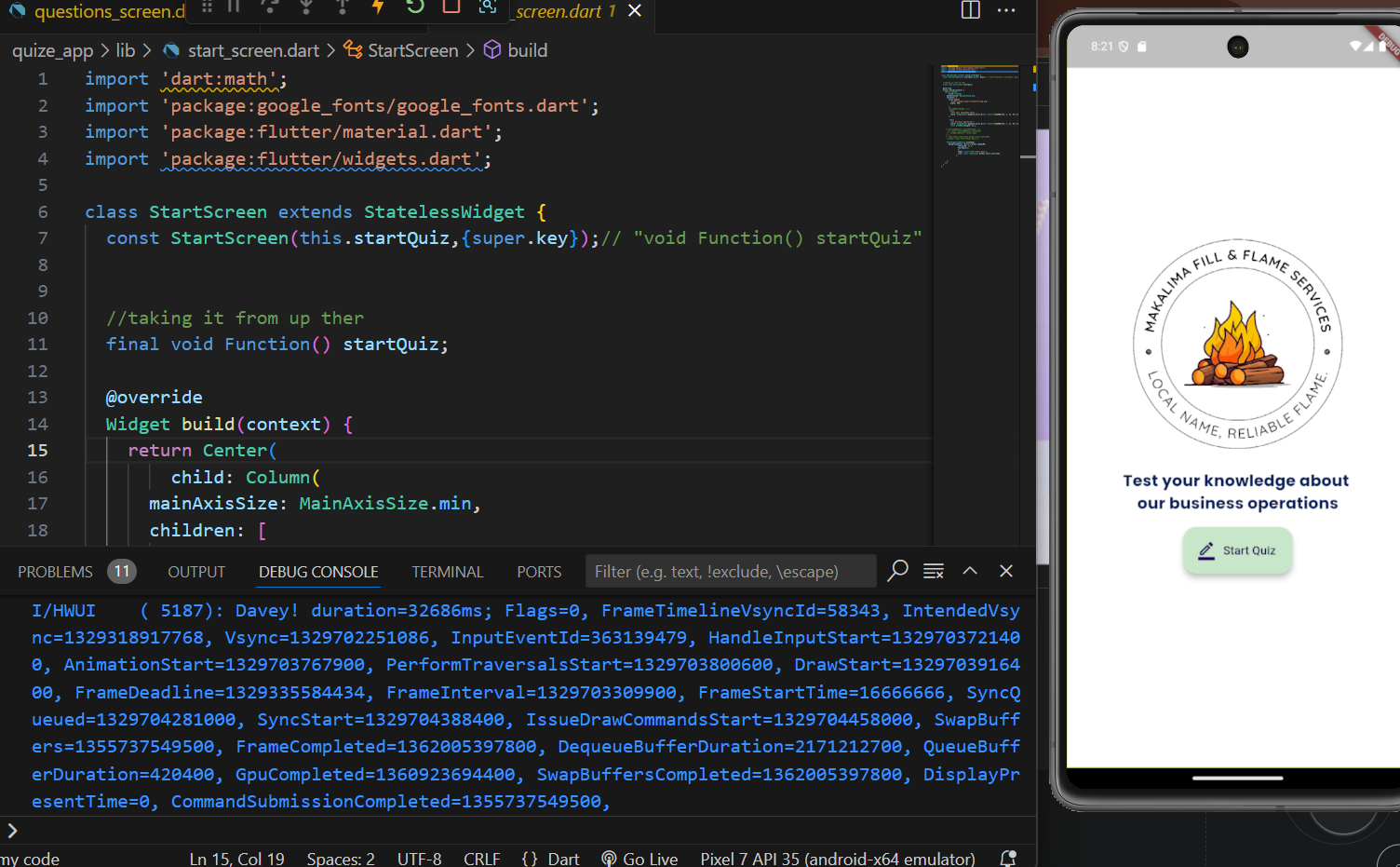Clear the debug console output
The image size is (1400, 867).
pos(934,571)
